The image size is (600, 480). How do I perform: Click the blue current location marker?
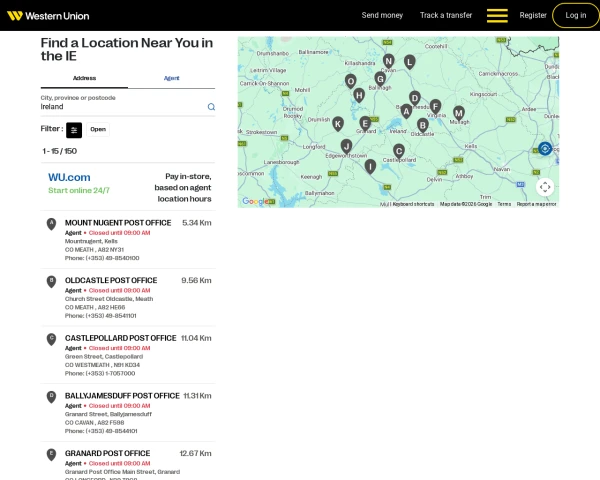tap(545, 148)
